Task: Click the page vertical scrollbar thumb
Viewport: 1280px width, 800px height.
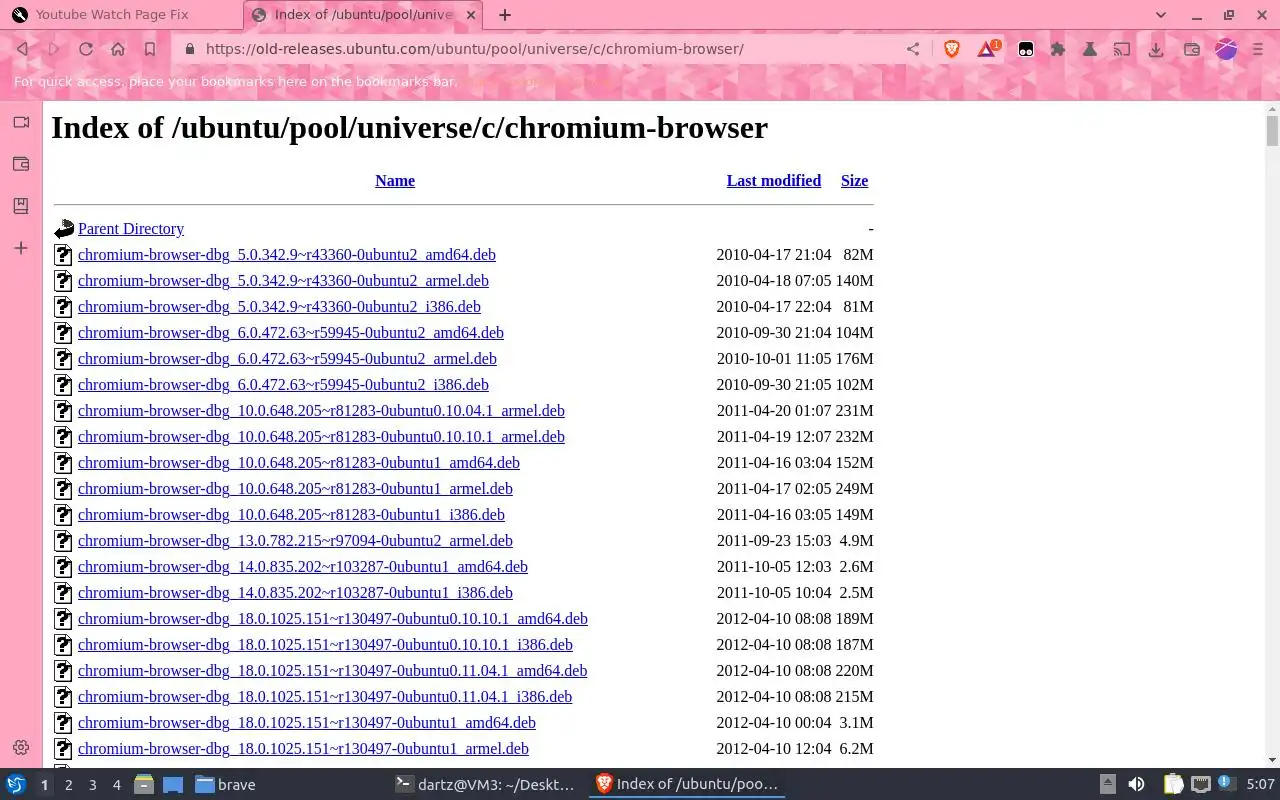Action: tap(1272, 131)
